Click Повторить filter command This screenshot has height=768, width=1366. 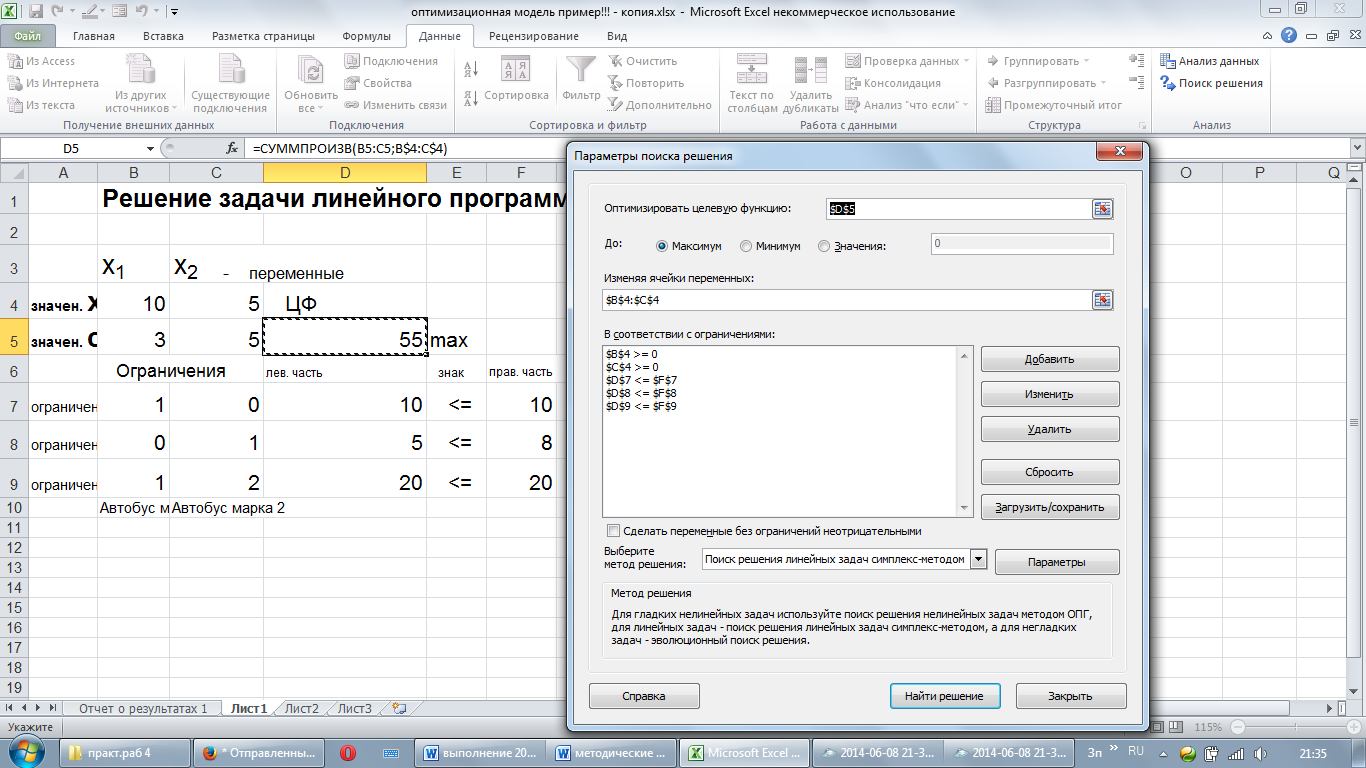click(646, 83)
